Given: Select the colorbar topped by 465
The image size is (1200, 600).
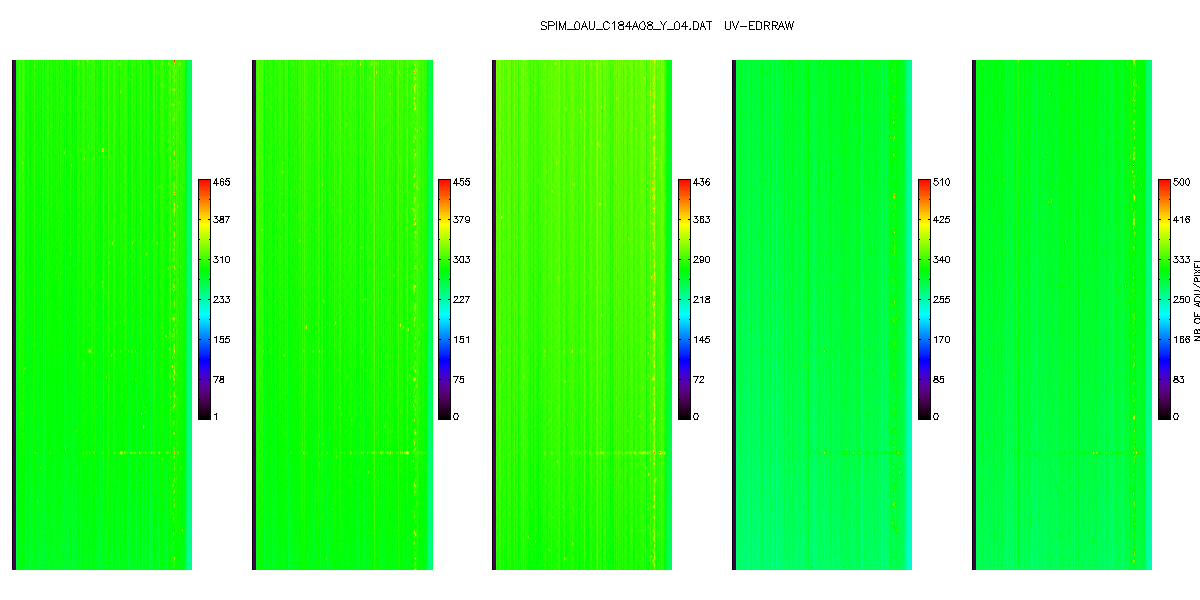Looking at the screenshot, I should point(204,297).
